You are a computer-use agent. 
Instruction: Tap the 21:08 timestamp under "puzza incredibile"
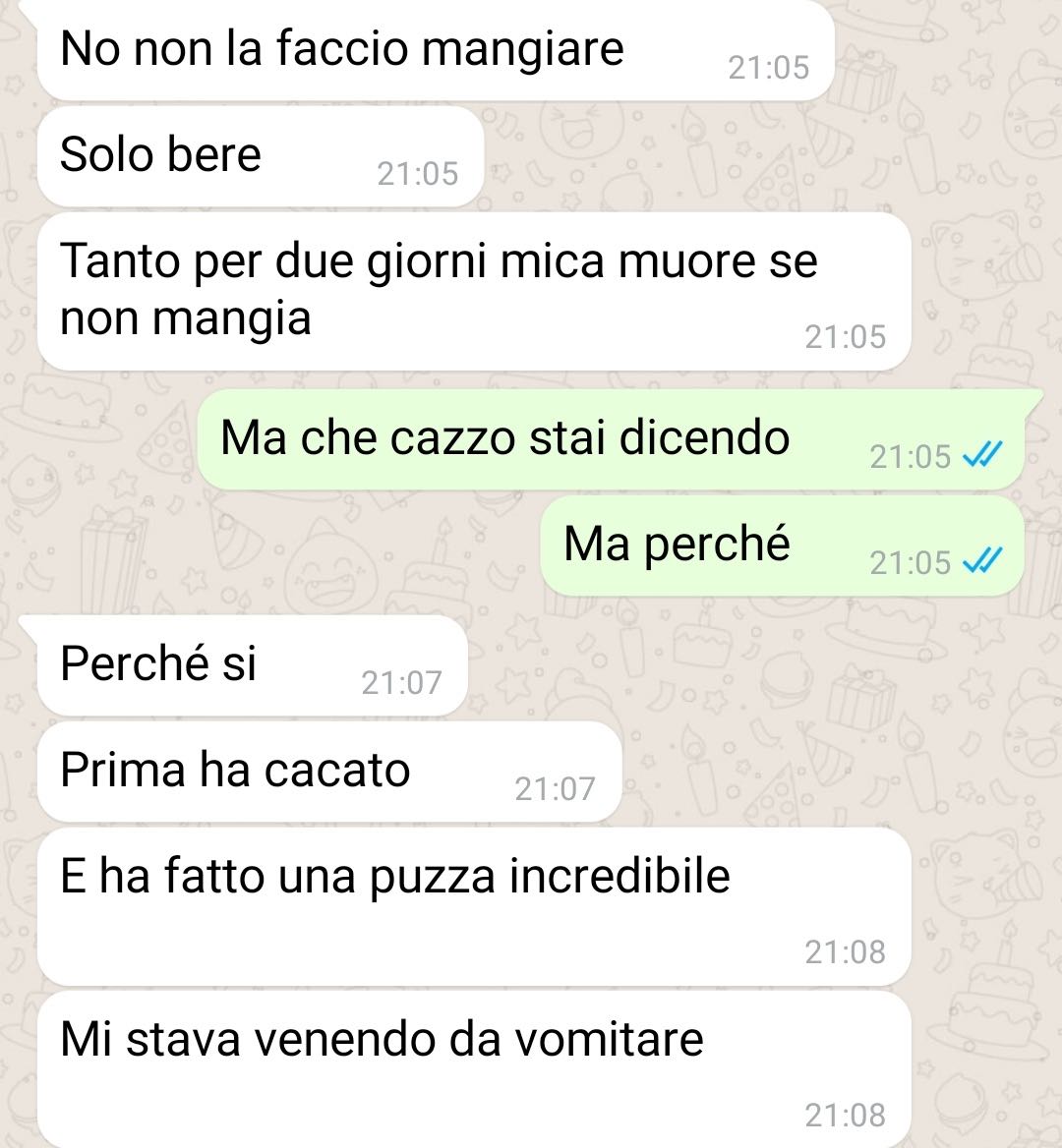846,952
